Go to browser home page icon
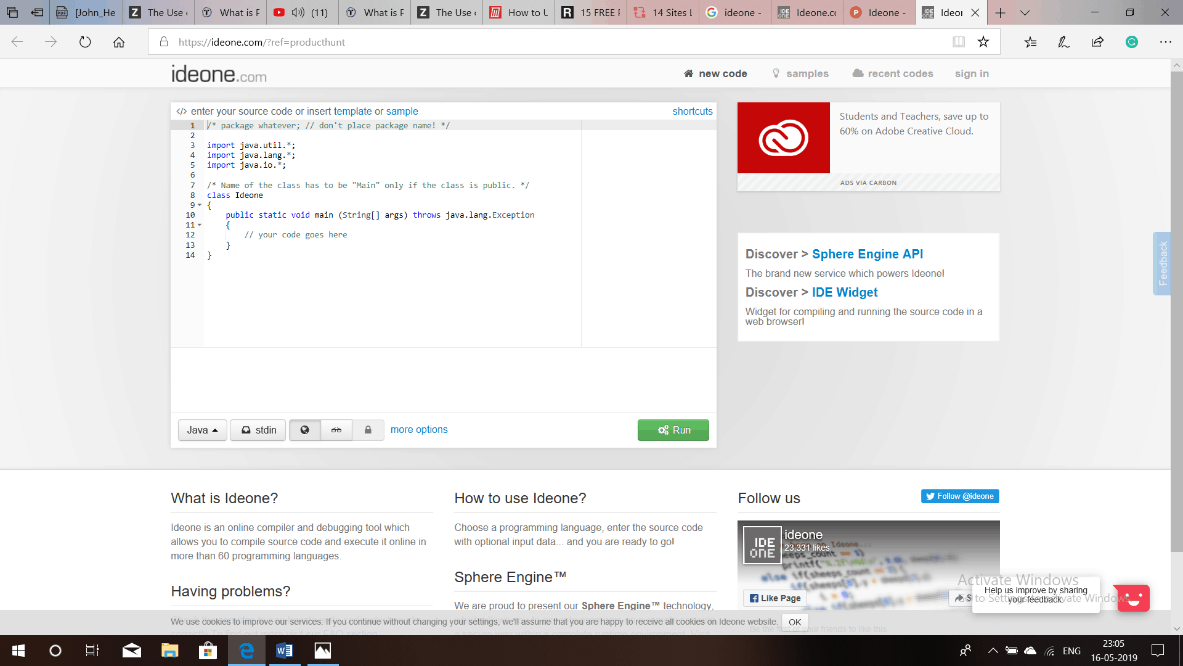The width and height of the screenshot is (1183, 666). click(x=118, y=42)
